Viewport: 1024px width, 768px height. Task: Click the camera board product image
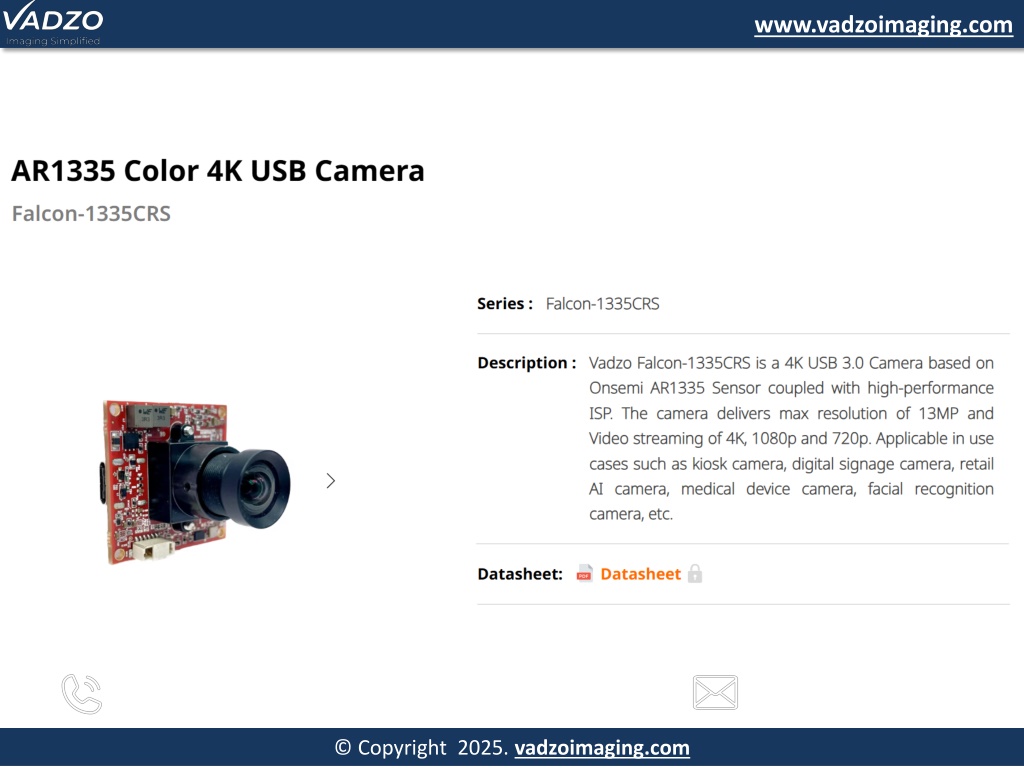coord(196,482)
